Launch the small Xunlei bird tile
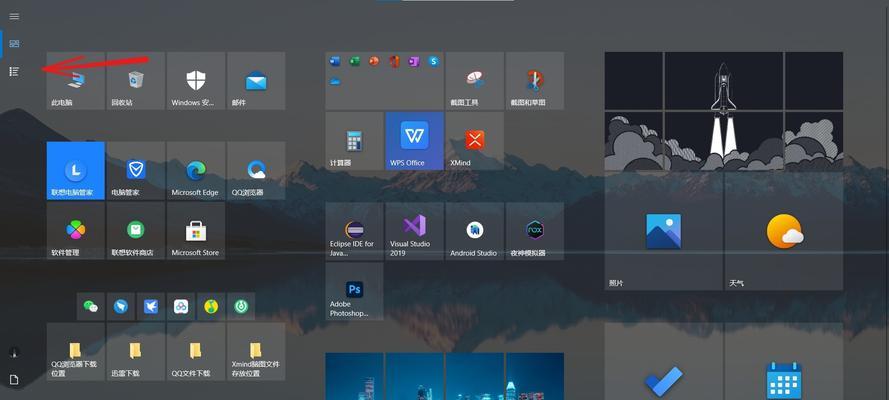This screenshot has height=400, width=889. point(151,307)
